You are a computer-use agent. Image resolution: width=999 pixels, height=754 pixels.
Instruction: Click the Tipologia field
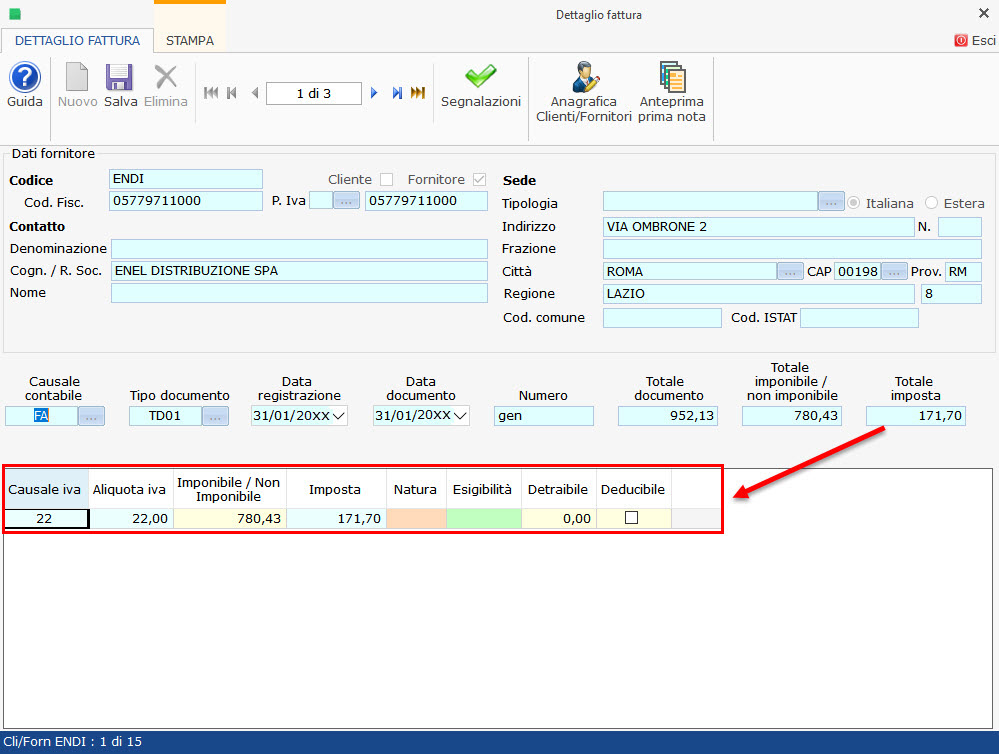pyautogui.click(x=710, y=201)
